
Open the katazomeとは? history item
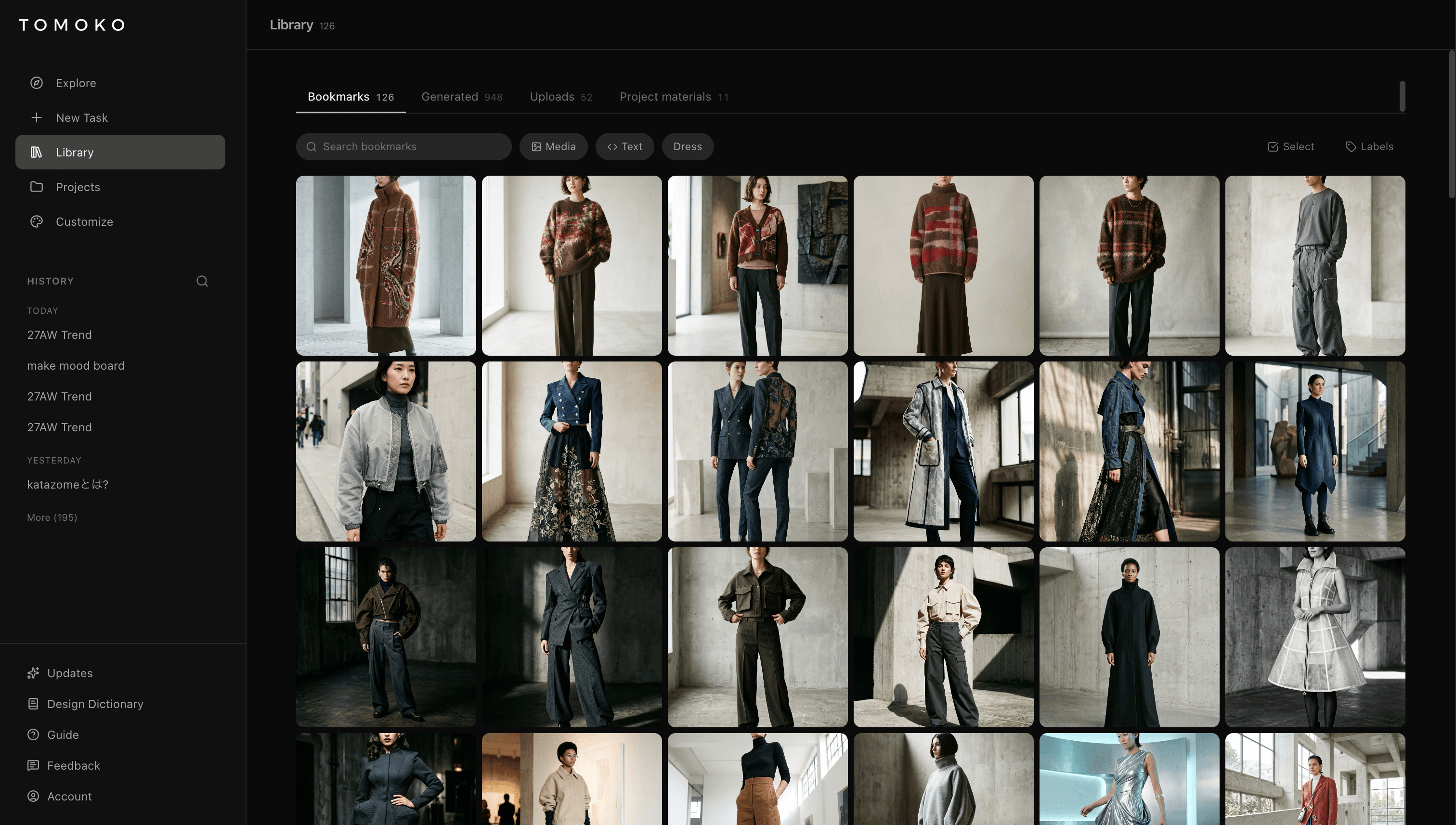click(x=67, y=485)
